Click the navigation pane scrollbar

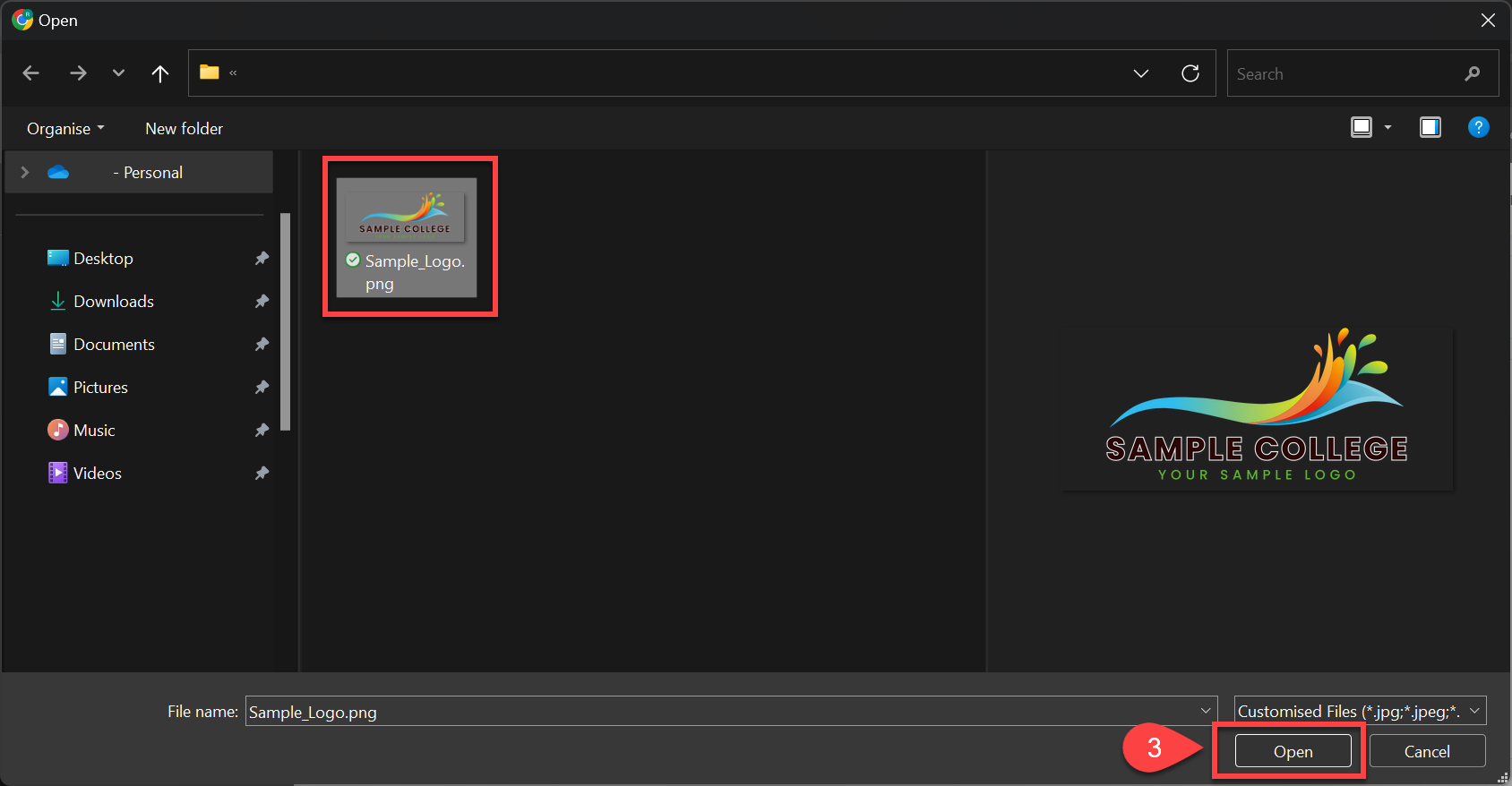[286, 322]
